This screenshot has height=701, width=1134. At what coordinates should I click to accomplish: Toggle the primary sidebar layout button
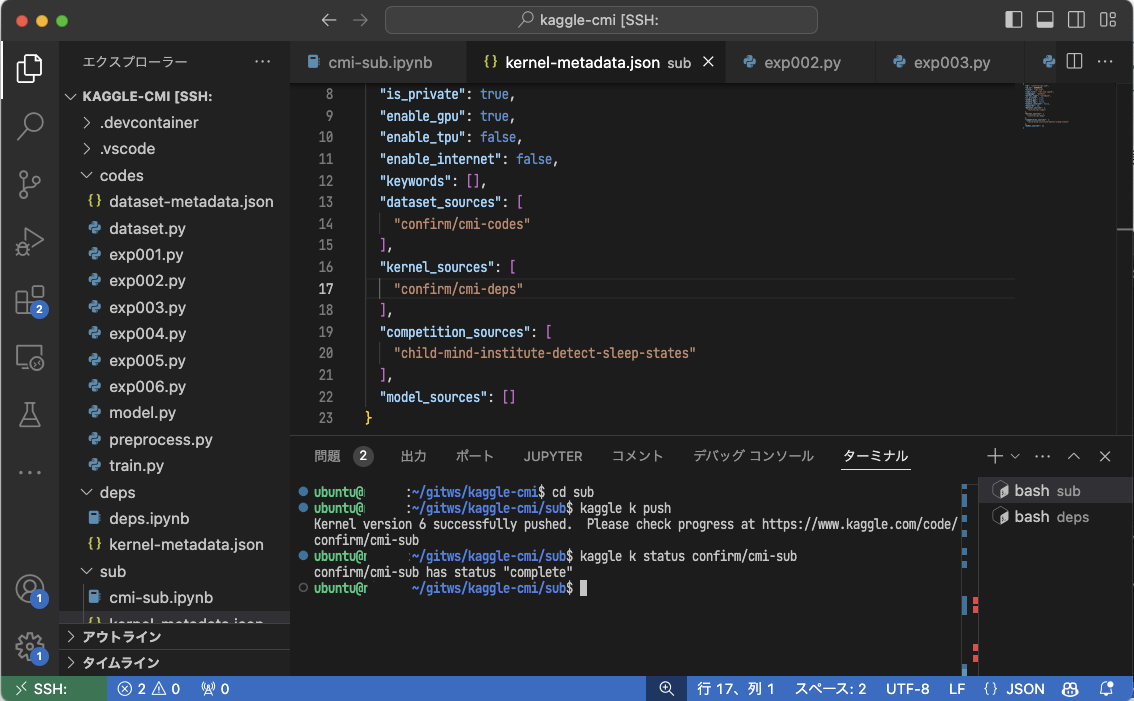(x=1014, y=20)
